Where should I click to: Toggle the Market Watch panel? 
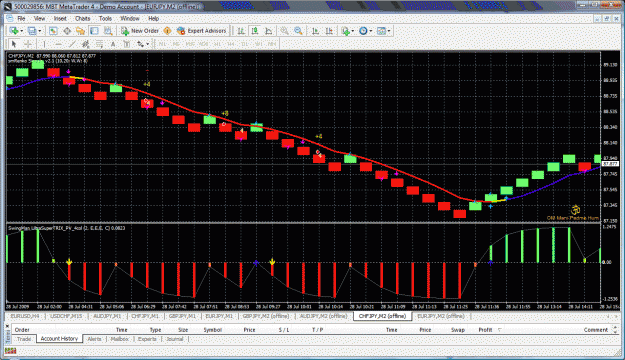[x=53, y=31]
